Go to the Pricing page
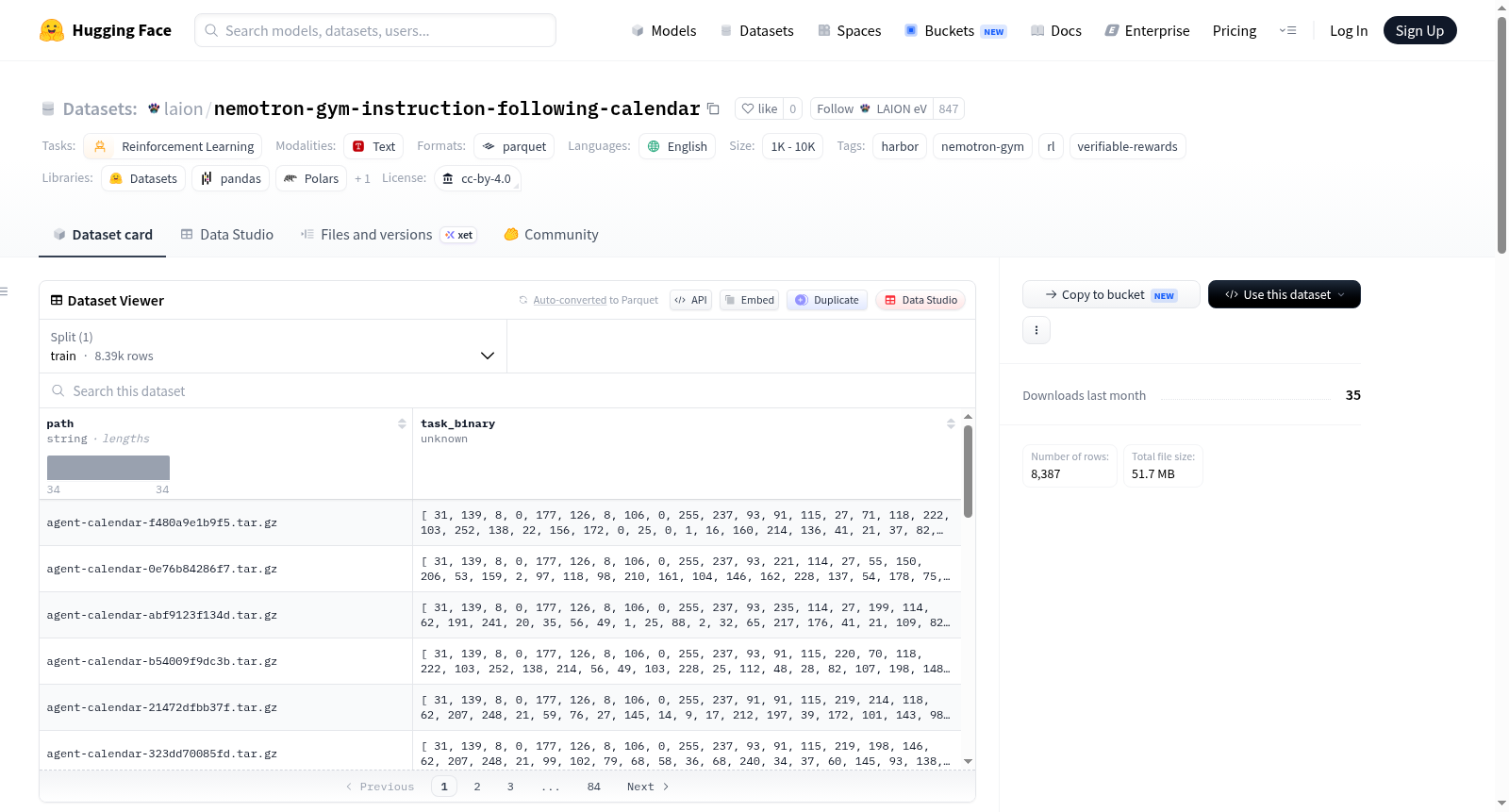This screenshot has width=1509, height=812. point(1235,31)
